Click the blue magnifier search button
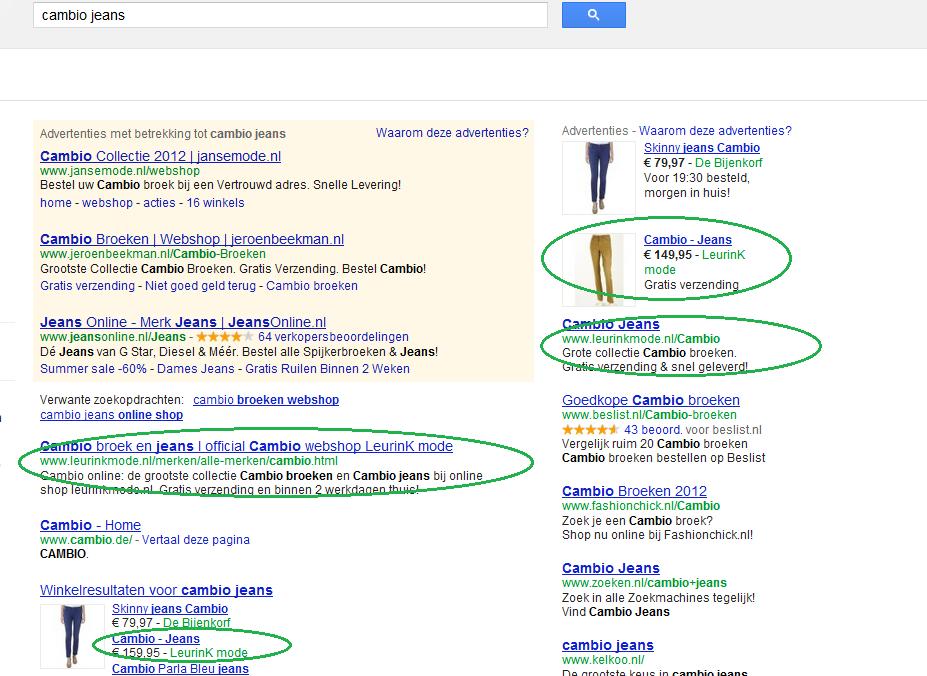The image size is (927, 676). (593, 15)
